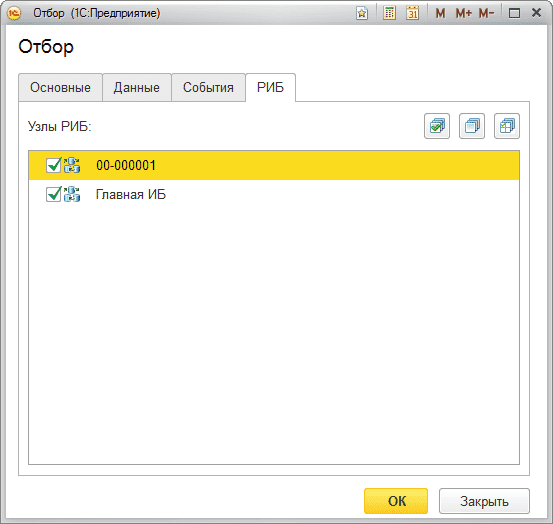Click the 1C application logo icon
This screenshot has width=553, height=524.
[14, 13]
